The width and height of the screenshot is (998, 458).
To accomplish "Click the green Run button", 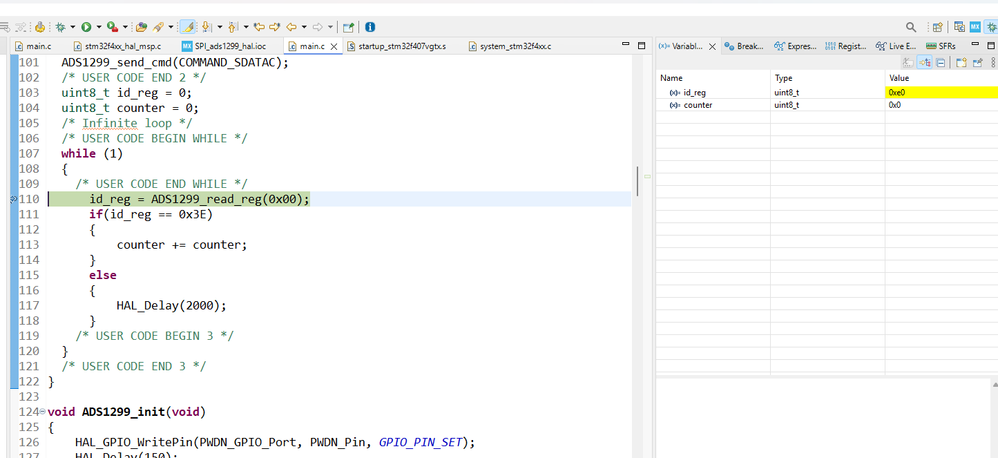I will click(86, 27).
